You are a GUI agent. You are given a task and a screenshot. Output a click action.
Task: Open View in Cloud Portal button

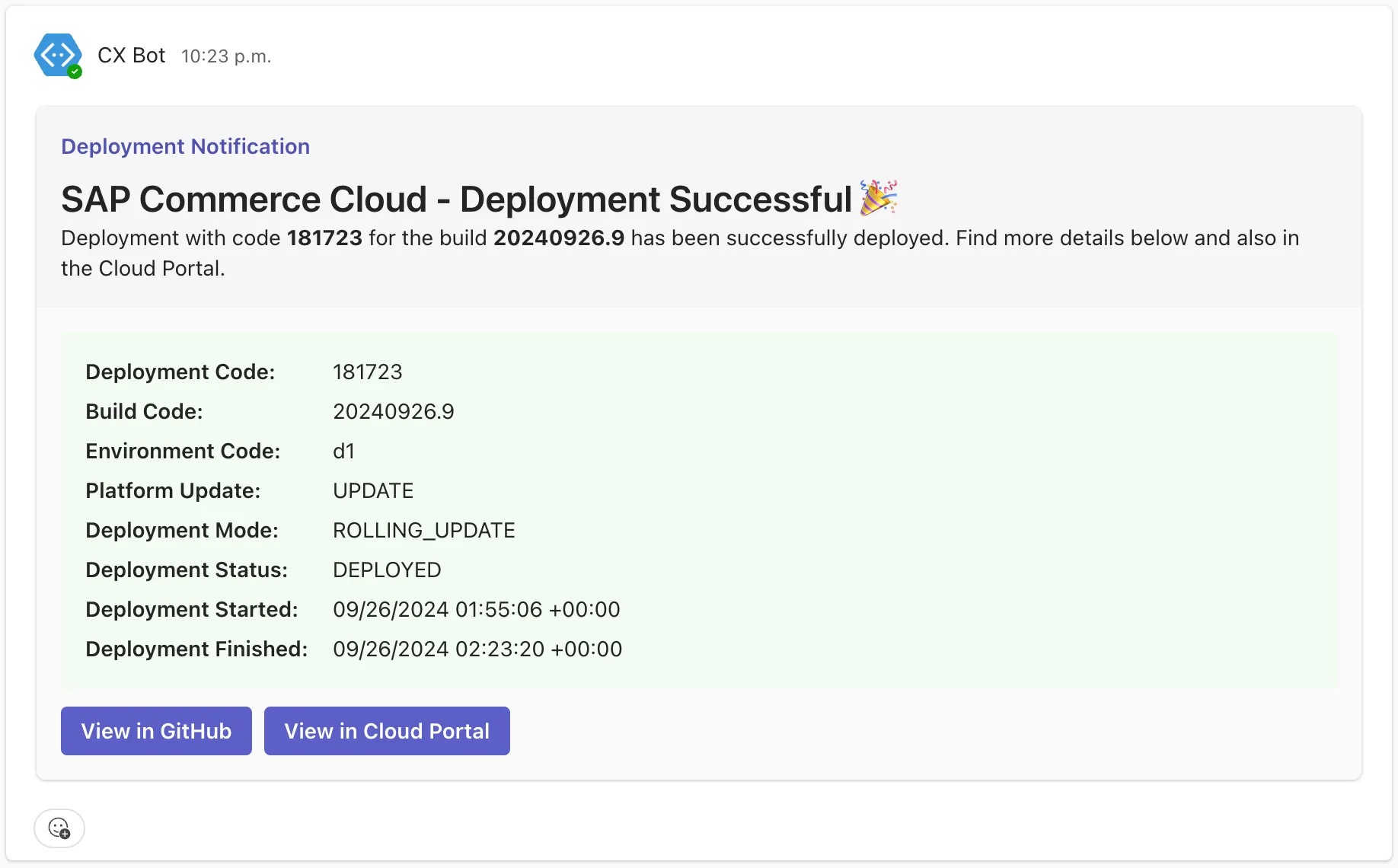tap(387, 731)
